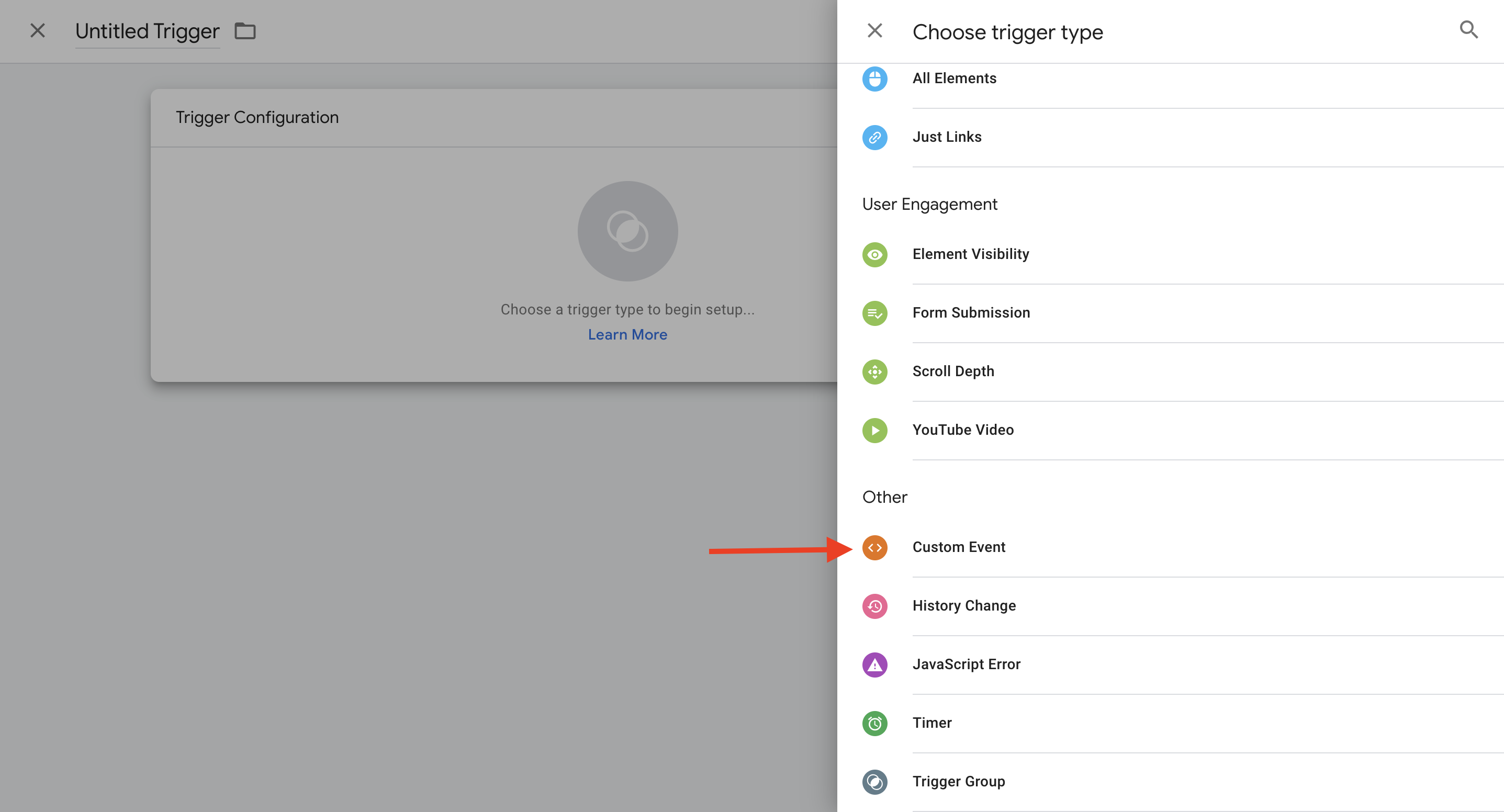Click the Just Links chain icon

pos(874,137)
